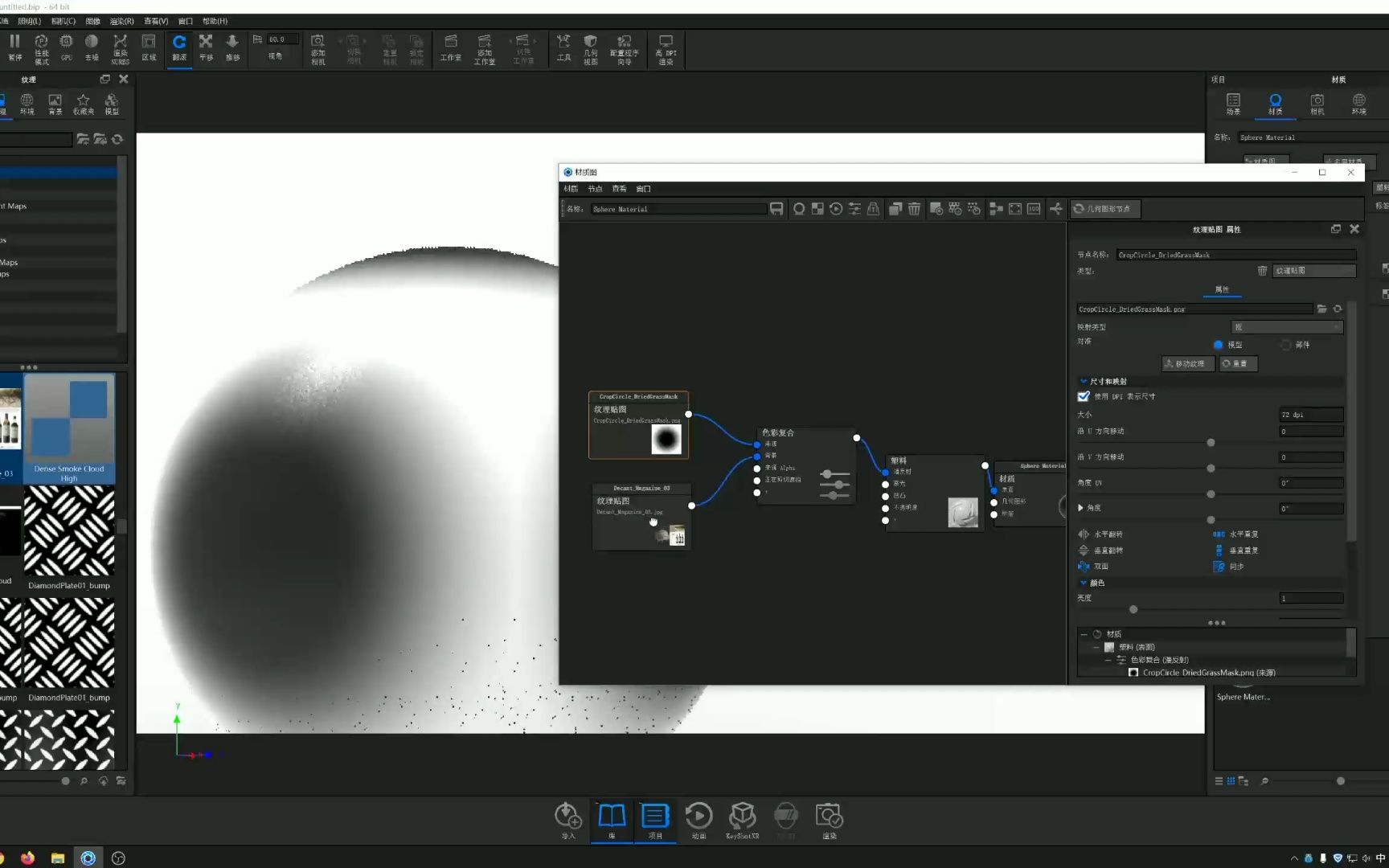Toggle vertical flip (垂直翻转)
Viewport: 1389px width, 868px height.
pos(1100,551)
